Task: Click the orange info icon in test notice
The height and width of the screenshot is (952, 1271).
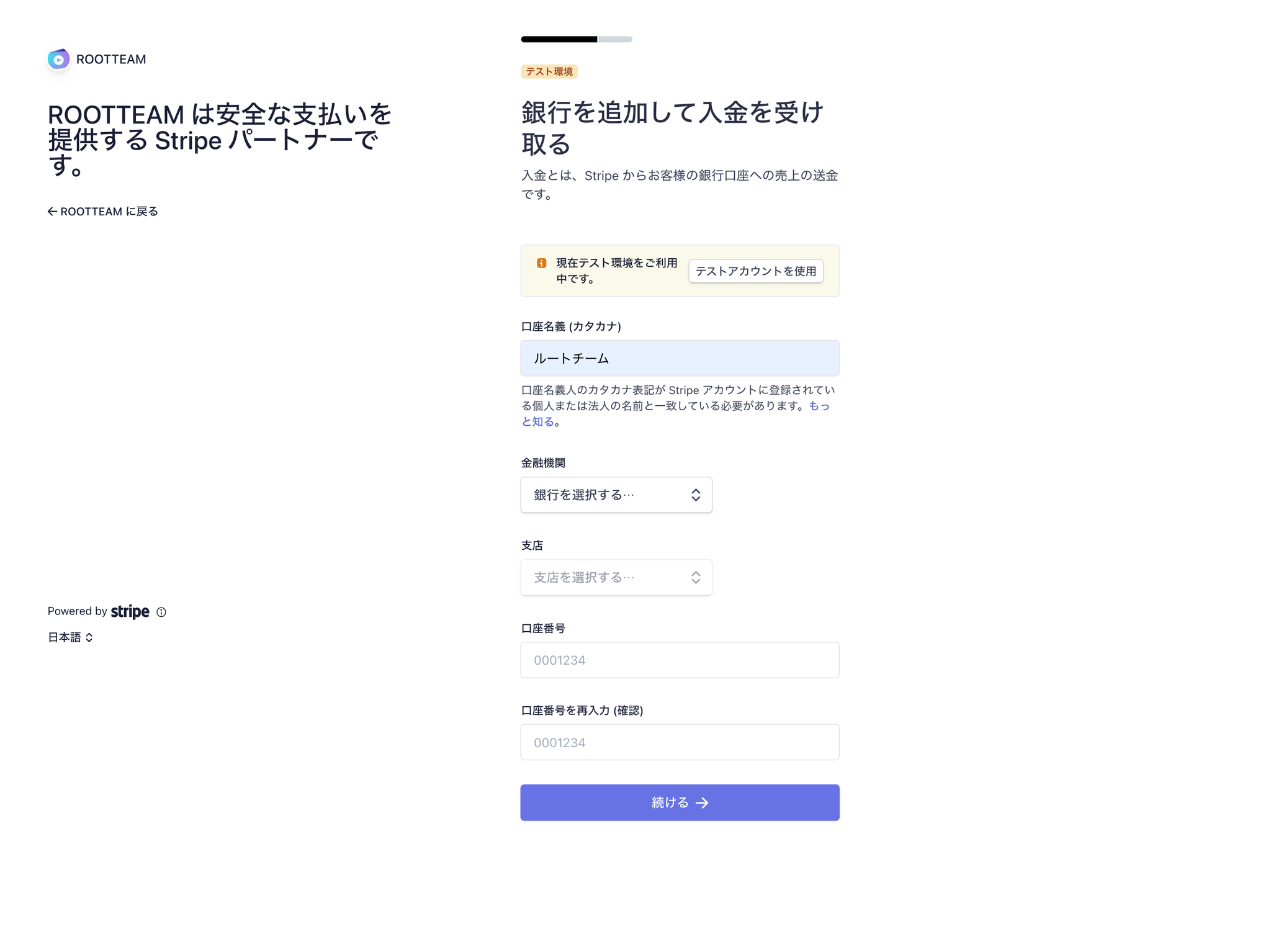Action: [x=541, y=263]
